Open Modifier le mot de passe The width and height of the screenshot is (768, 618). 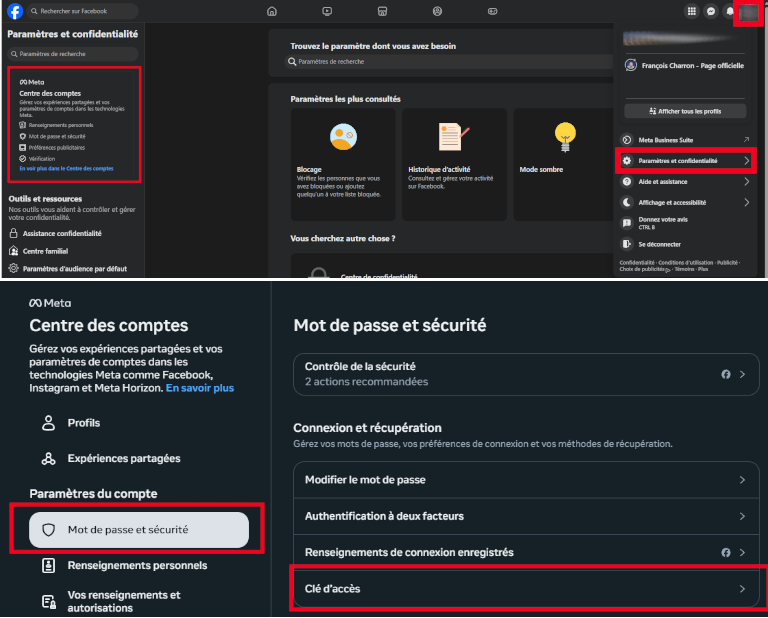526,480
